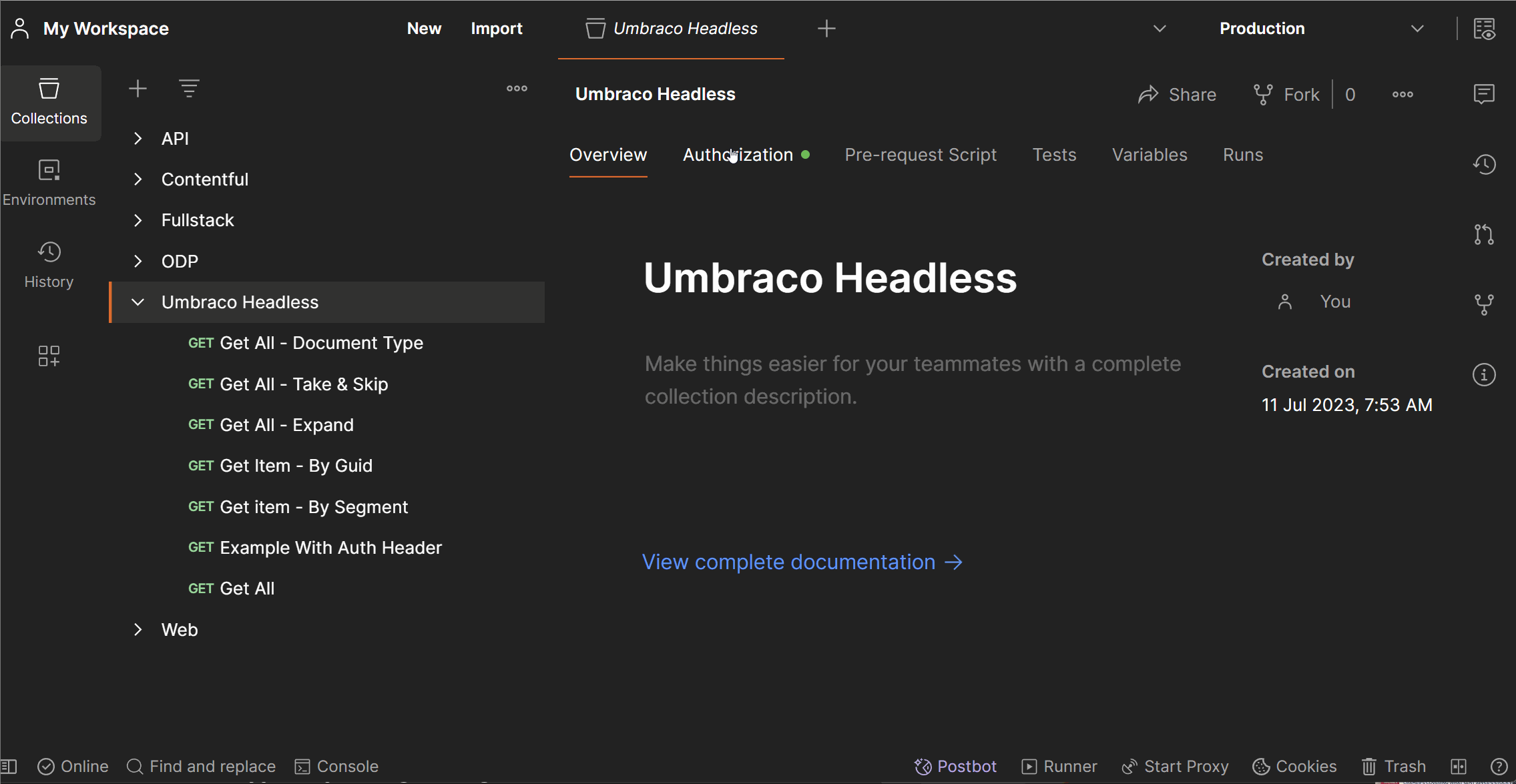Click the collection description placeholder text
Image resolution: width=1516 pixels, height=784 pixels.
point(913,380)
